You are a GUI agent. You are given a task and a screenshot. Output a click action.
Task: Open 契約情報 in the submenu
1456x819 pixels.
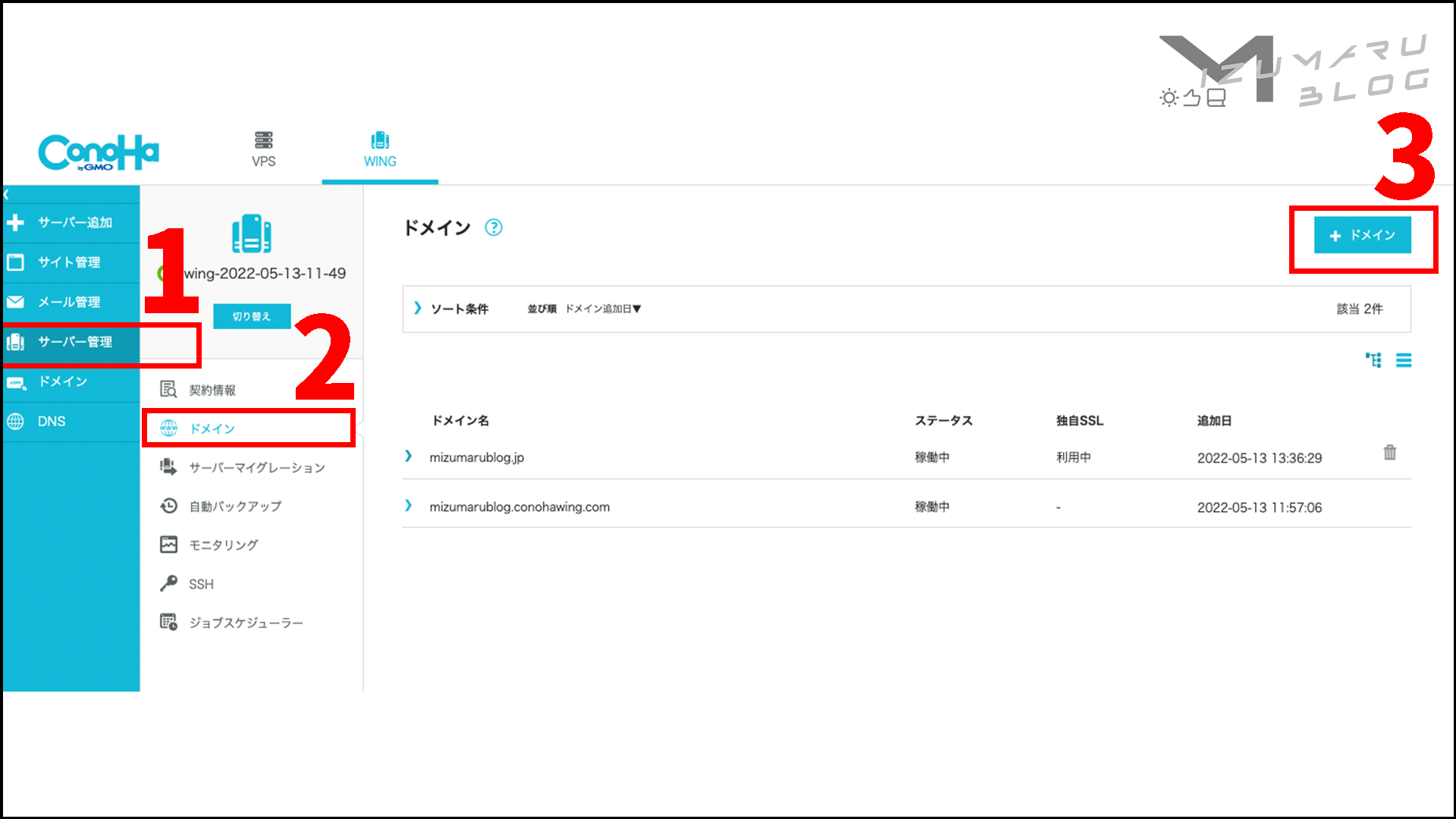click(212, 390)
